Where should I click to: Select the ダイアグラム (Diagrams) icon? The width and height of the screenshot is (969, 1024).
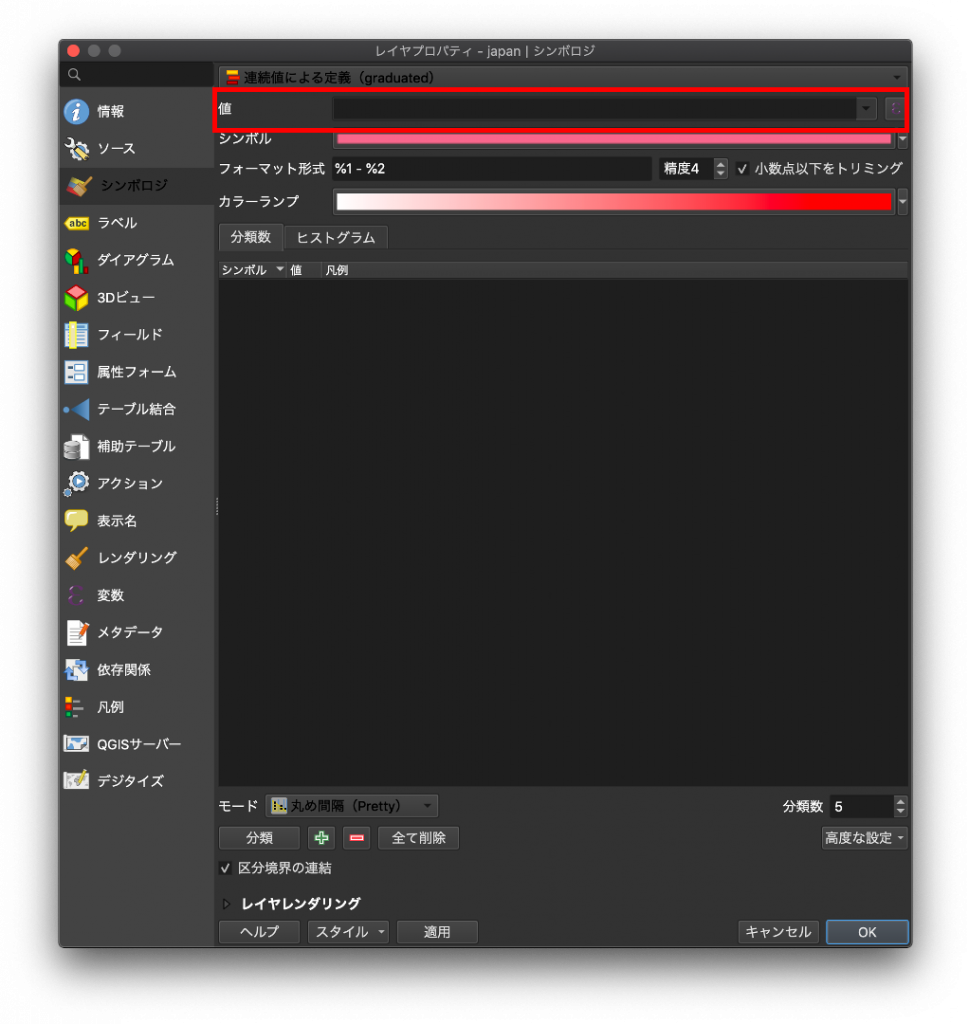pos(76,261)
